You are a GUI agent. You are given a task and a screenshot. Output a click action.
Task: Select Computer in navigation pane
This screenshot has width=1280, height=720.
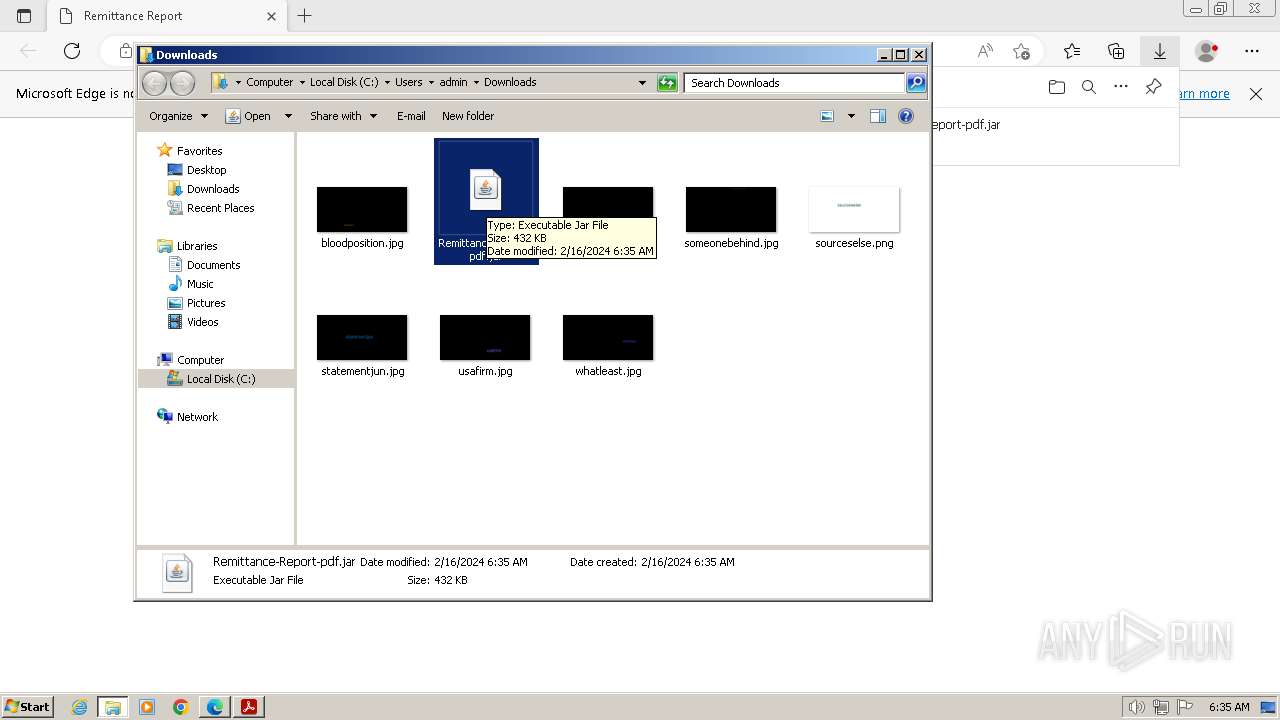click(x=200, y=360)
